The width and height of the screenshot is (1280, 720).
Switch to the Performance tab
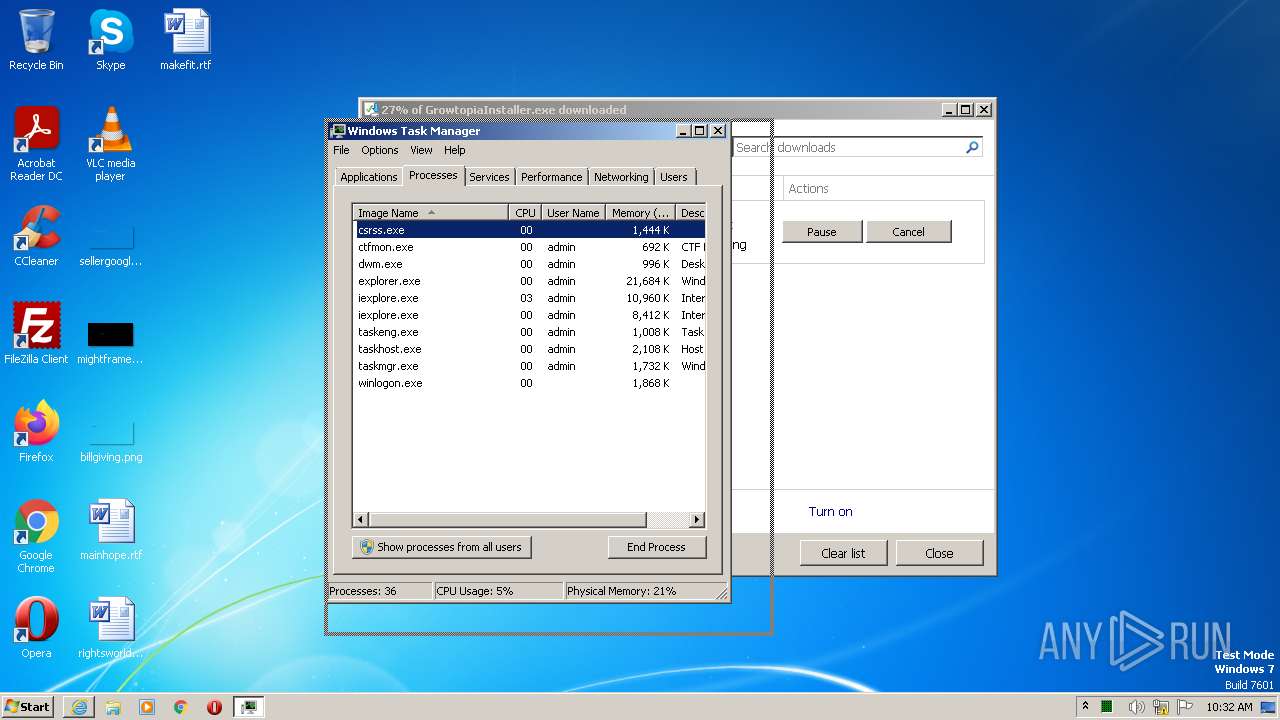(x=551, y=177)
